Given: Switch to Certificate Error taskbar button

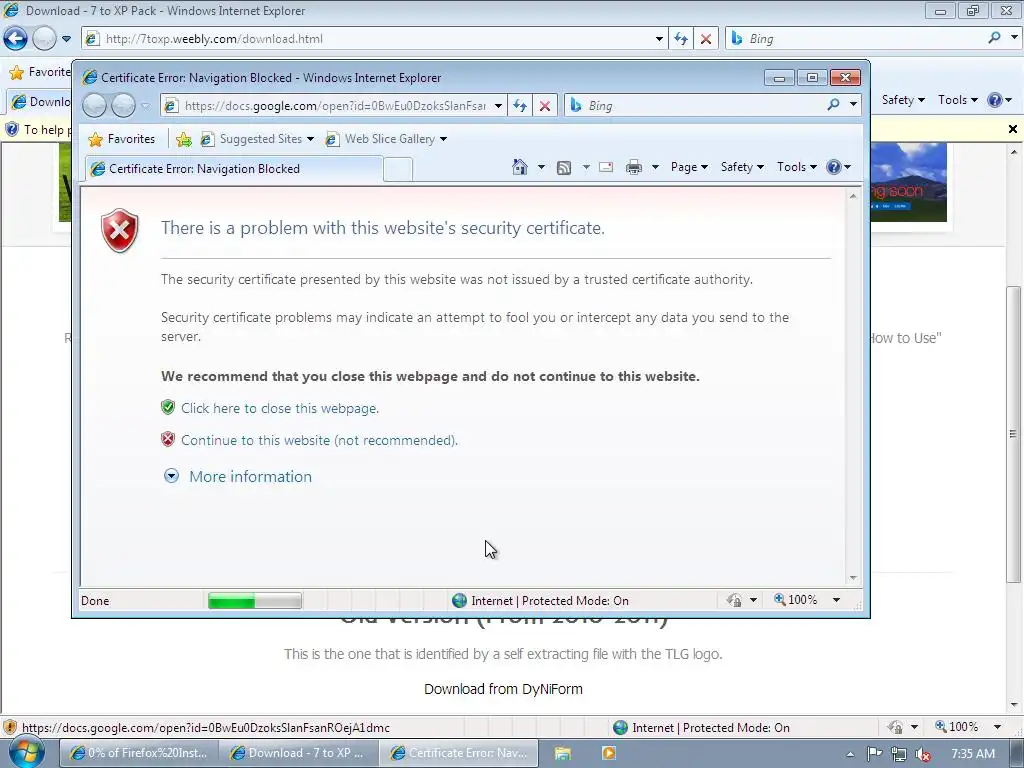Looking at the screenshot, I should coord(459,753).
